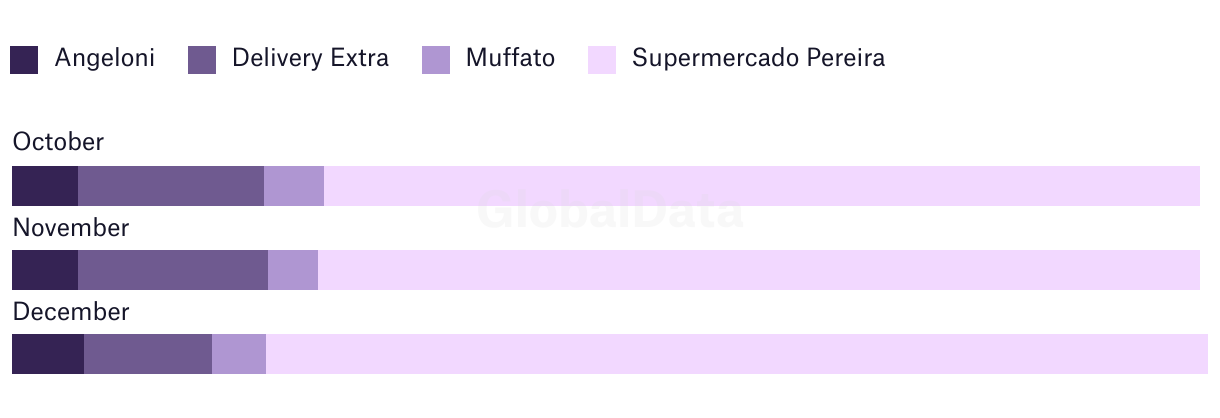Viewport: 1220px width, 418px height.
Task: Click the October Angeloni bar segment
Action: [x=45, y=186]
